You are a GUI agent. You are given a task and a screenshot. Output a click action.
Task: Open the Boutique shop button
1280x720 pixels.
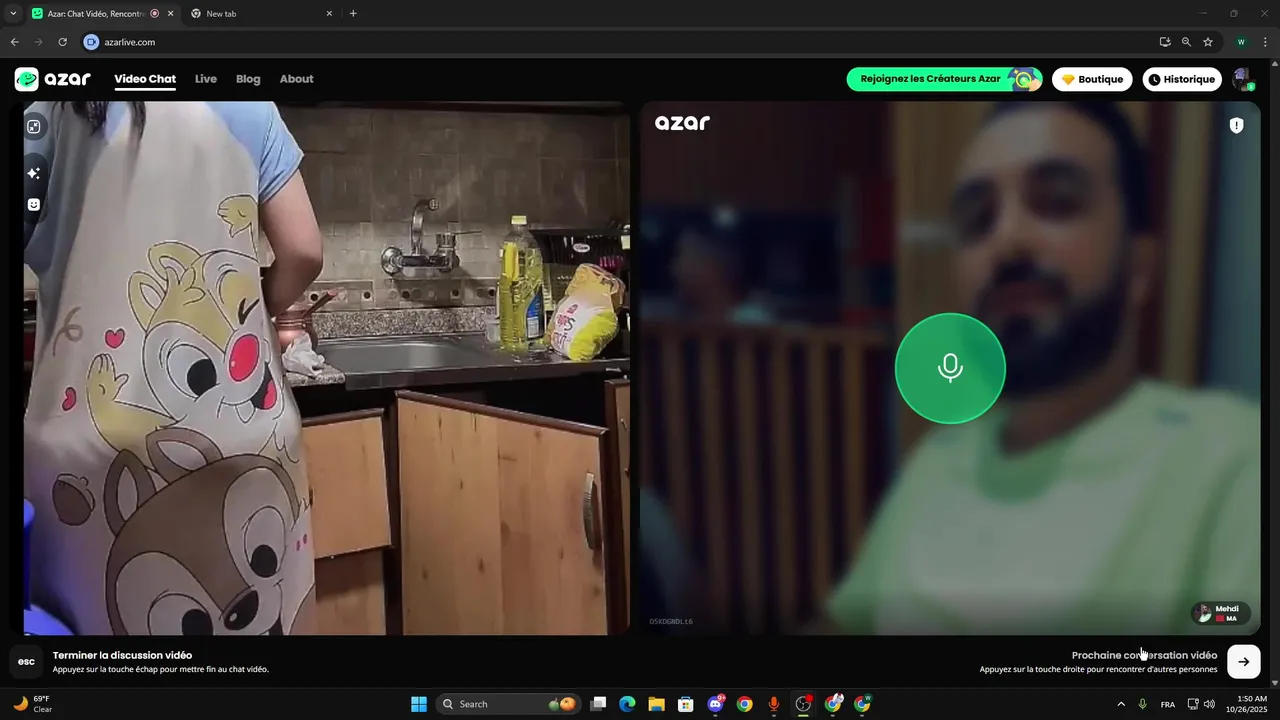coord(1092,79)
